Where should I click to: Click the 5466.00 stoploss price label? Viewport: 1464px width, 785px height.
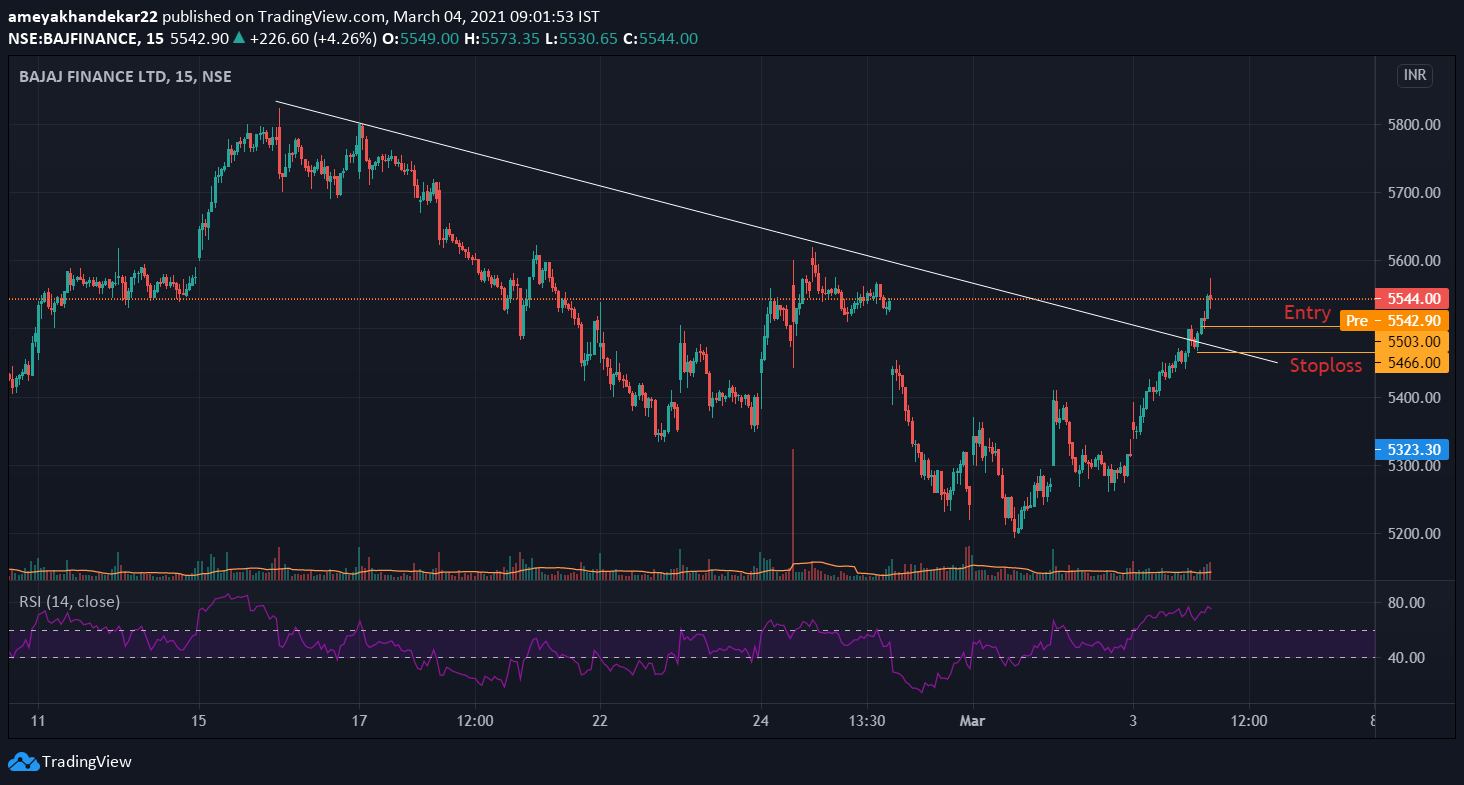[1412, 362]
